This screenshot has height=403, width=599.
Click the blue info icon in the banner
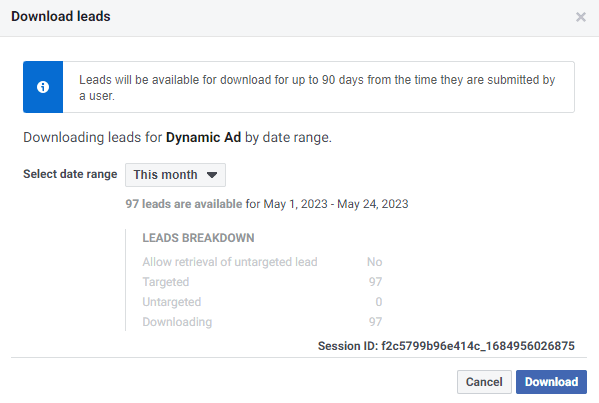pyautogui.click(x=43, y=87)
